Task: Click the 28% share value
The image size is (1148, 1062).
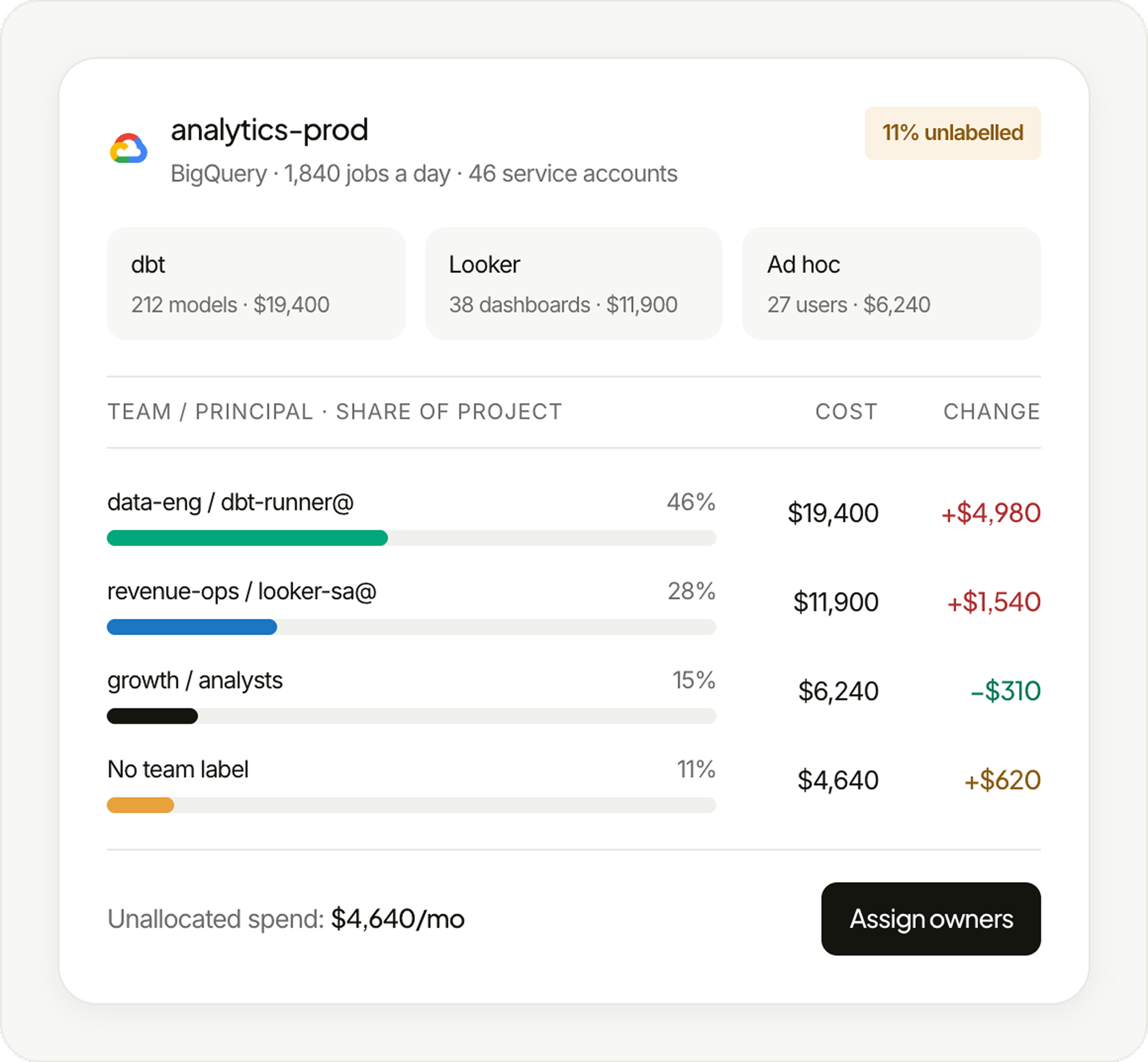Action: coord(692,592)
